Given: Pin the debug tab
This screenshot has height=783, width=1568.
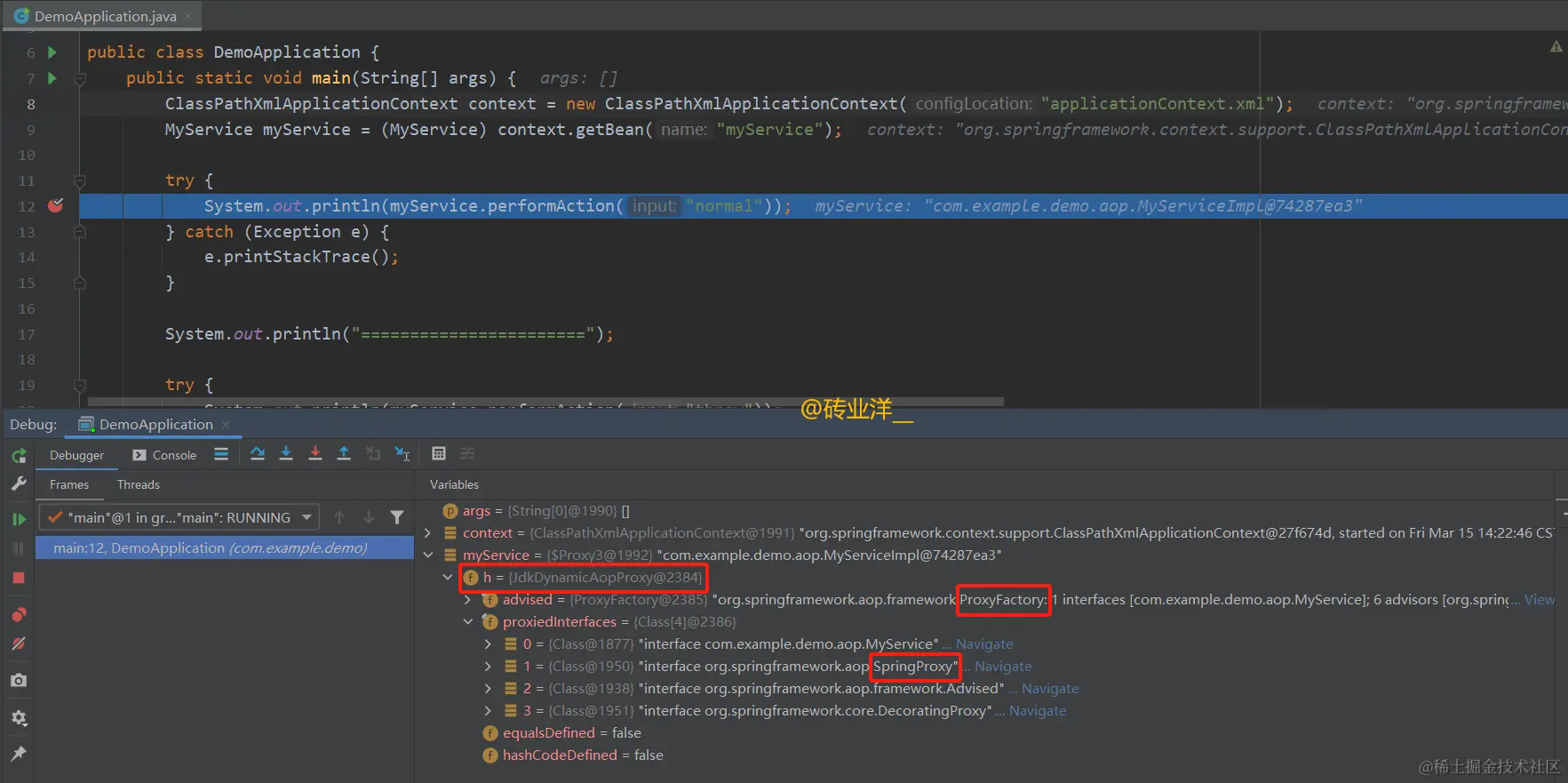Looking at the screenshot, I should [x=19, y=754].
